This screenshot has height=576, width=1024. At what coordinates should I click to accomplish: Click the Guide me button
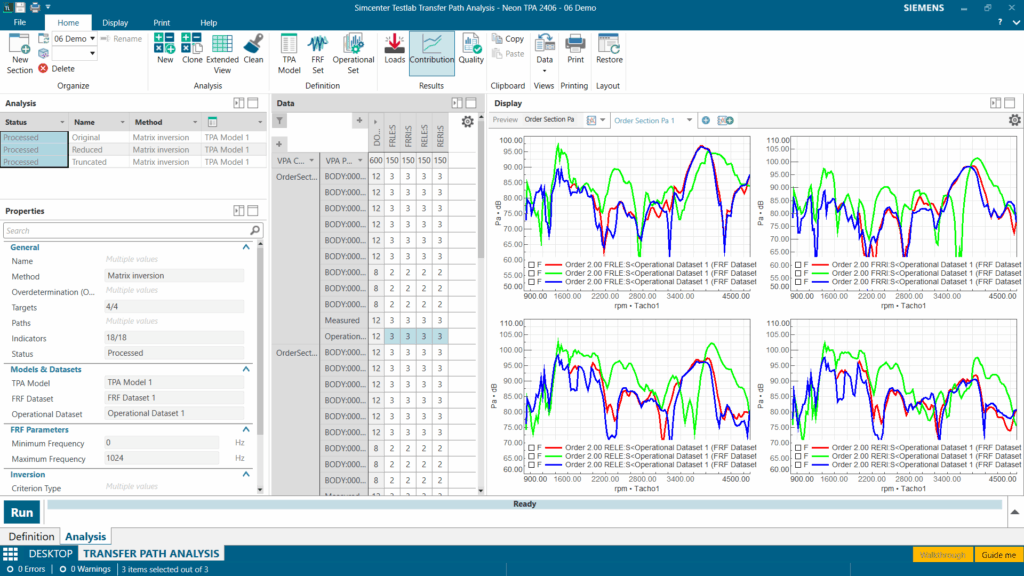[997, 555]
